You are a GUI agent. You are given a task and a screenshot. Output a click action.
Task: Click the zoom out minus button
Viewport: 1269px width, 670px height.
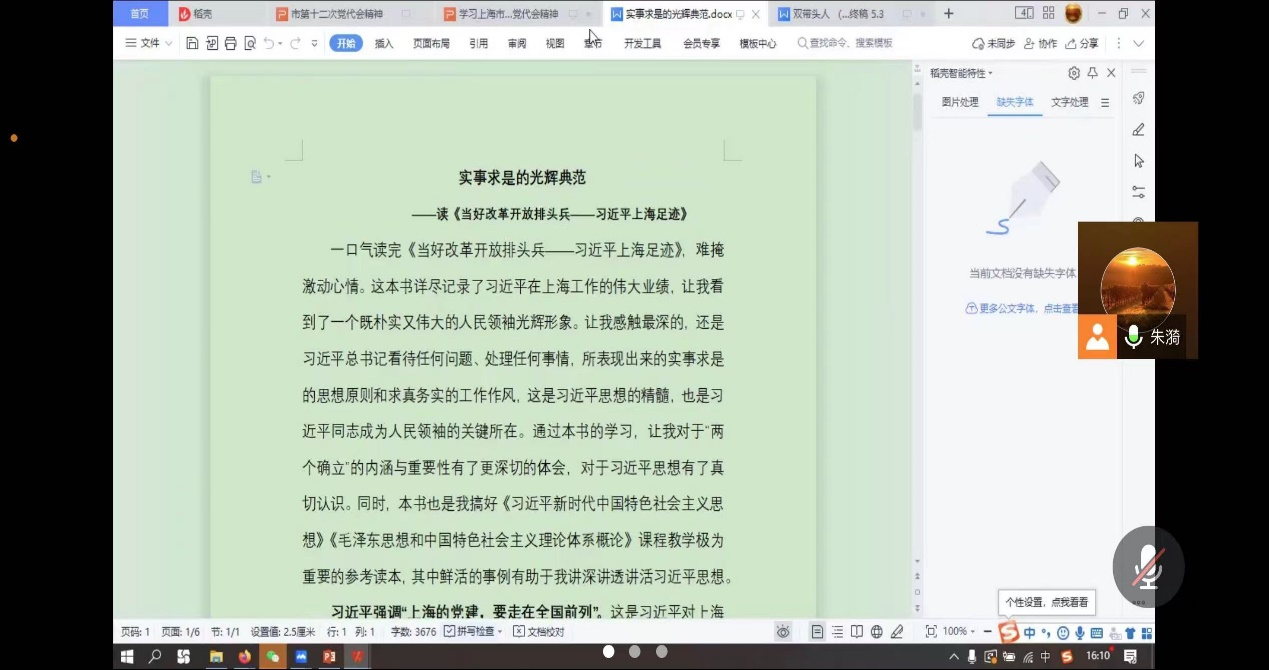point(988,631)
